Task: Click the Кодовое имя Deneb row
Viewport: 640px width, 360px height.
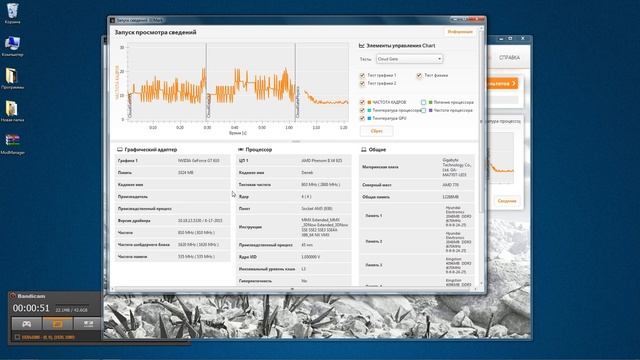Action: coord(294,173)
